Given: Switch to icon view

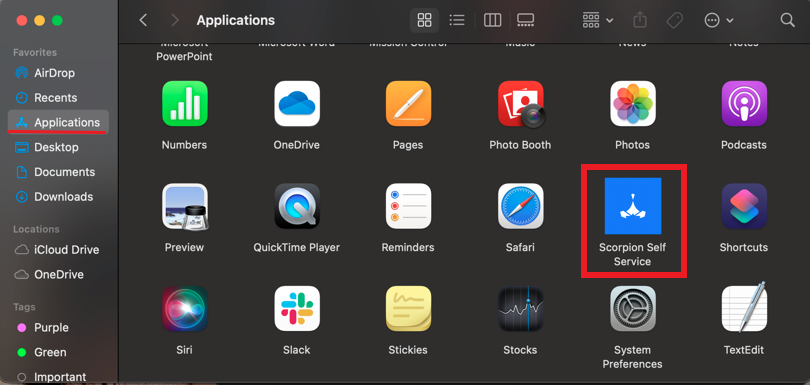Looking at the screenshot, I should click(425, 20).
